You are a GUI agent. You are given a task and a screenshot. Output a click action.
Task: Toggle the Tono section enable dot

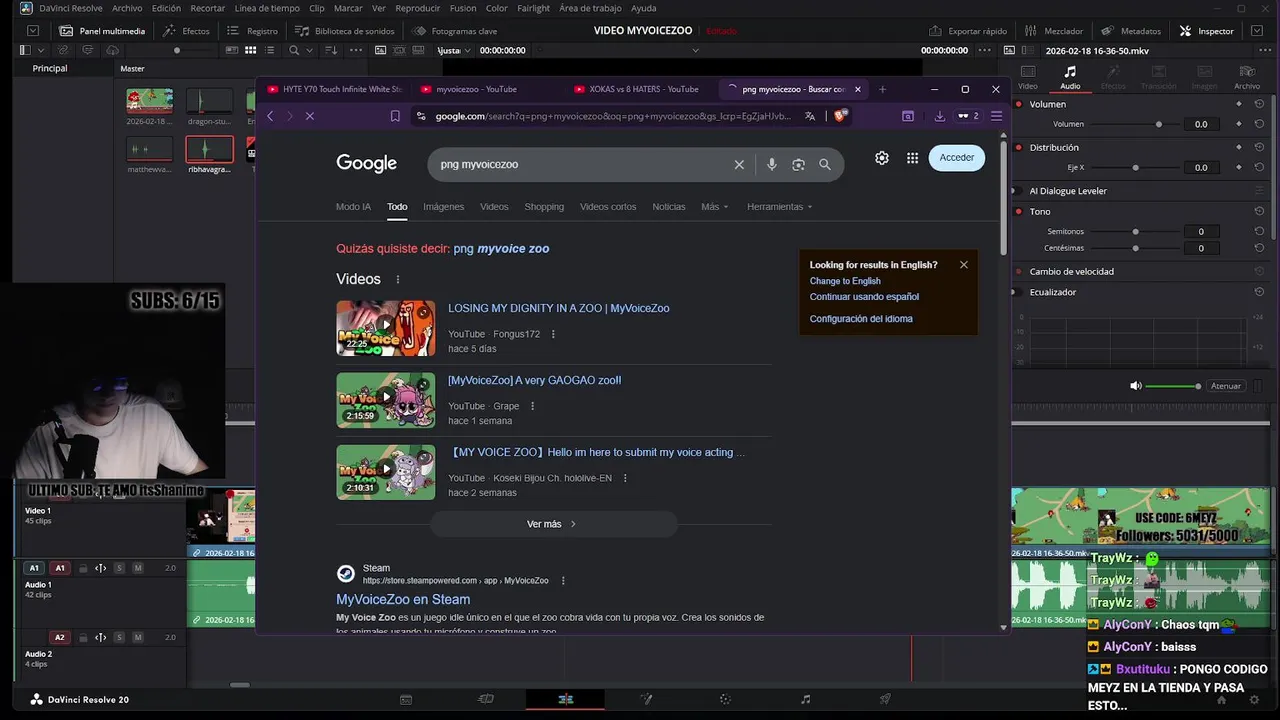(x=1019, y=211)
